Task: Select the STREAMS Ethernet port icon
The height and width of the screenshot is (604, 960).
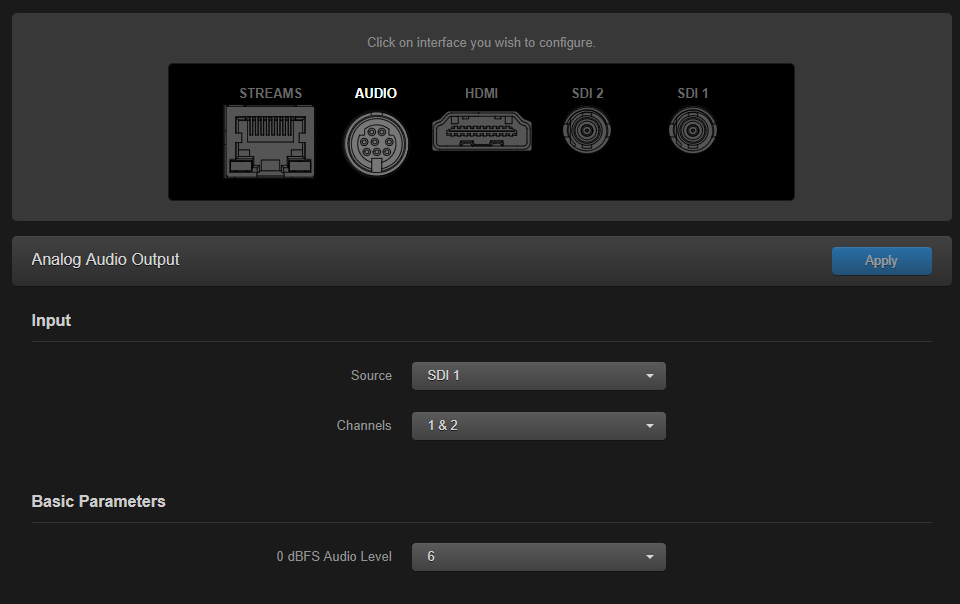Action: tap(269, 141)
